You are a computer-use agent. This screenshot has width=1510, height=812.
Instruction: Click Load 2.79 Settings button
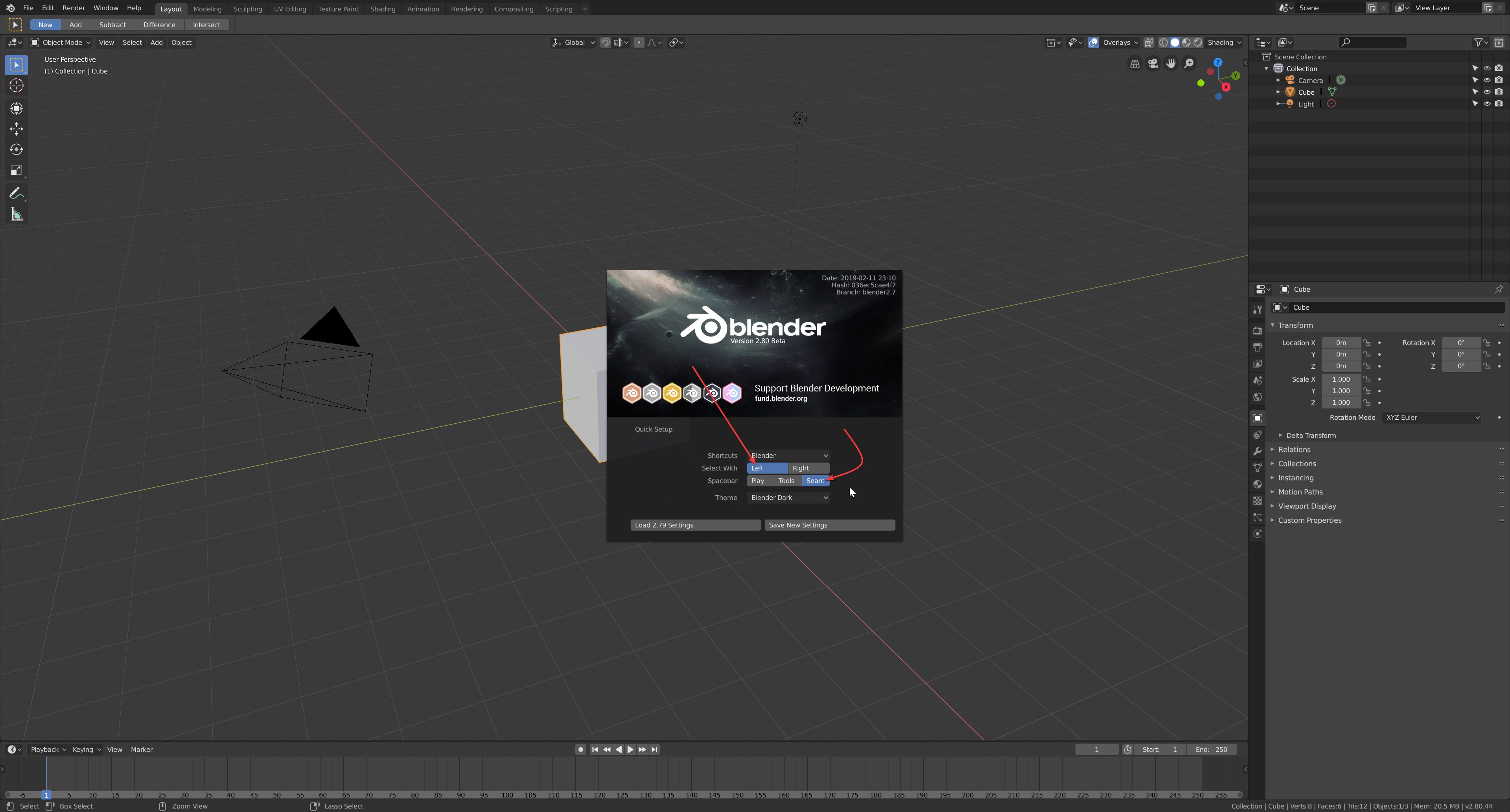(695, 525)
